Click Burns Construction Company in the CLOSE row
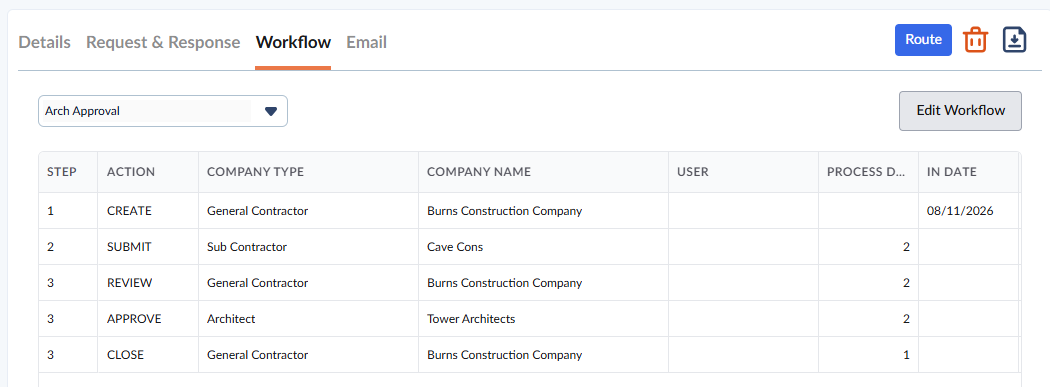This screenshot has width=1050, height=387. [504, 356]
